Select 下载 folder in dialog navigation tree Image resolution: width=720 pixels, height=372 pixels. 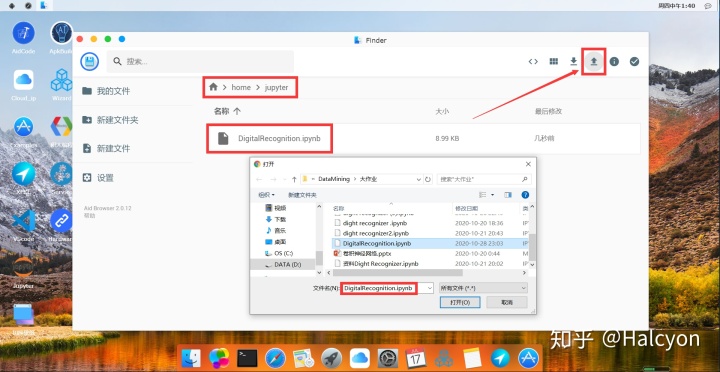pyautogui.click(x=276, y=219)
